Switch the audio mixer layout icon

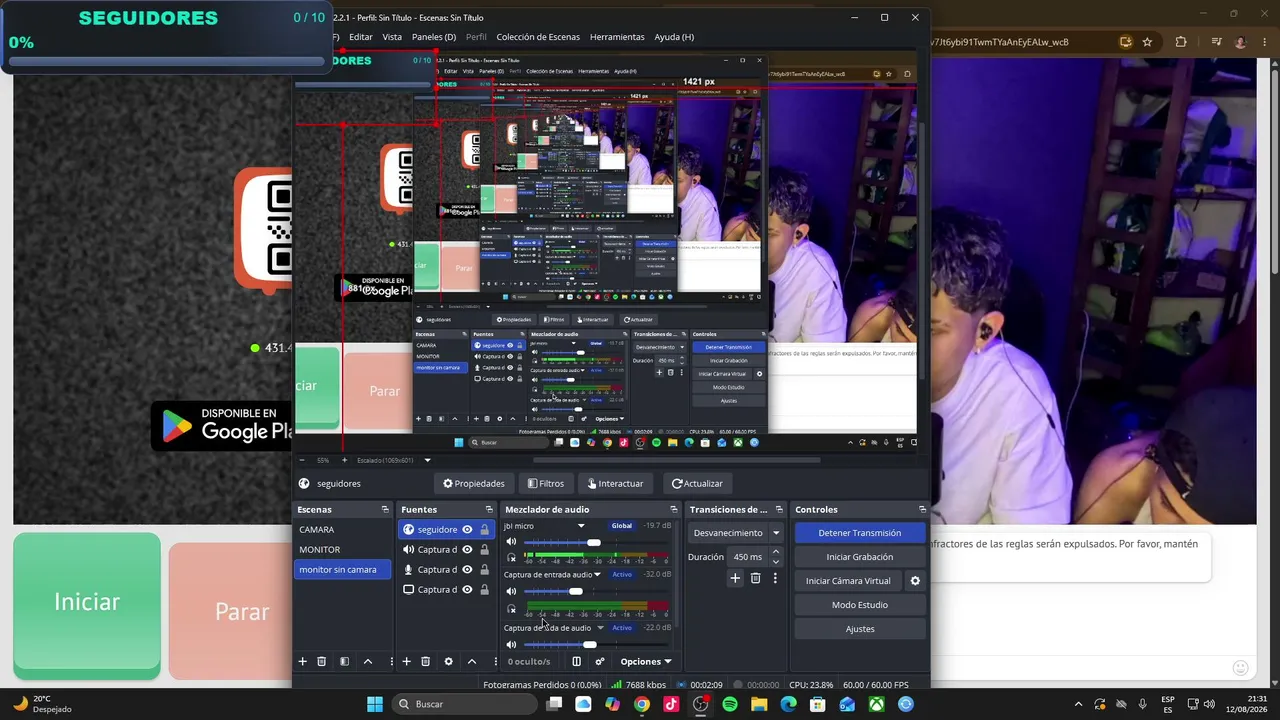(576, 661)
